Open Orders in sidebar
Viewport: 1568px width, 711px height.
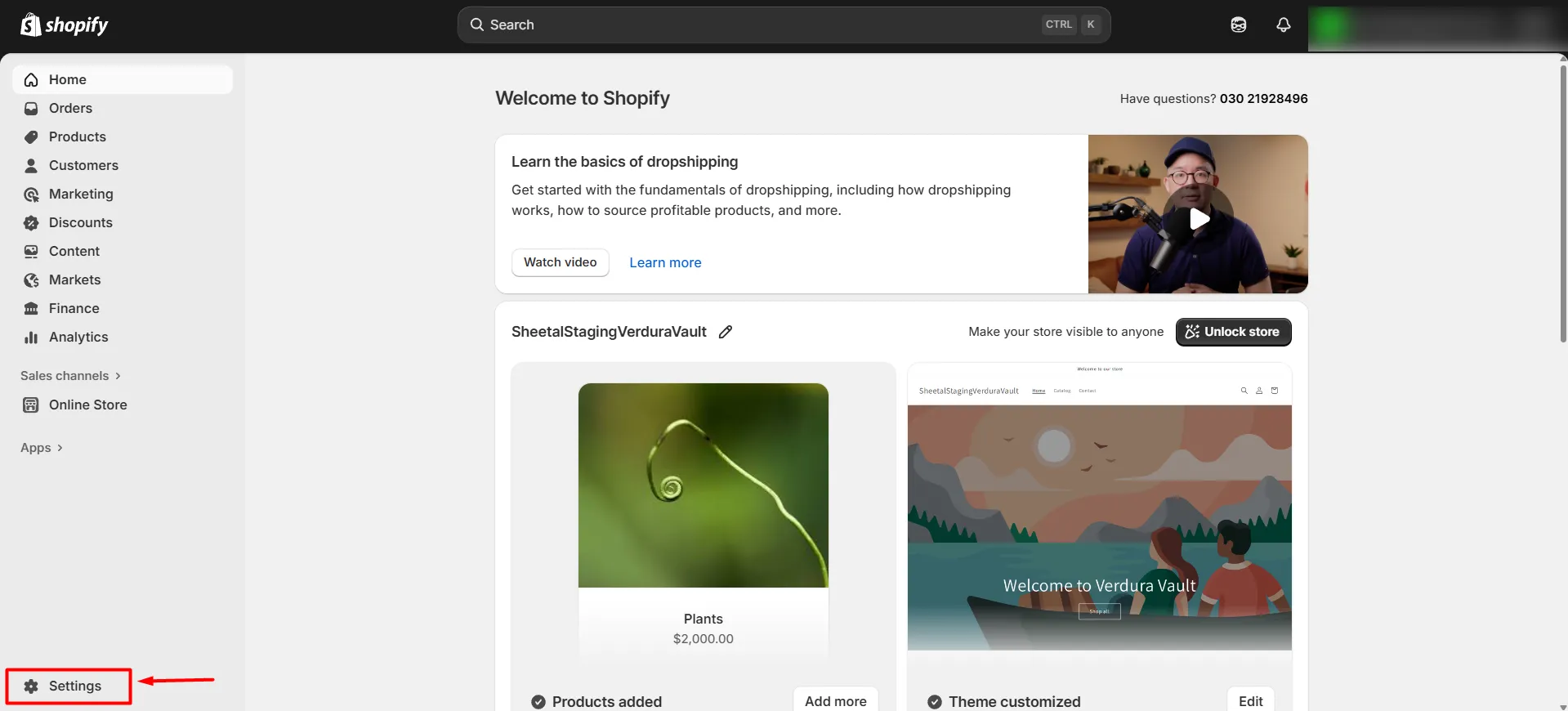pyautogui.click(x=123, y=108)
